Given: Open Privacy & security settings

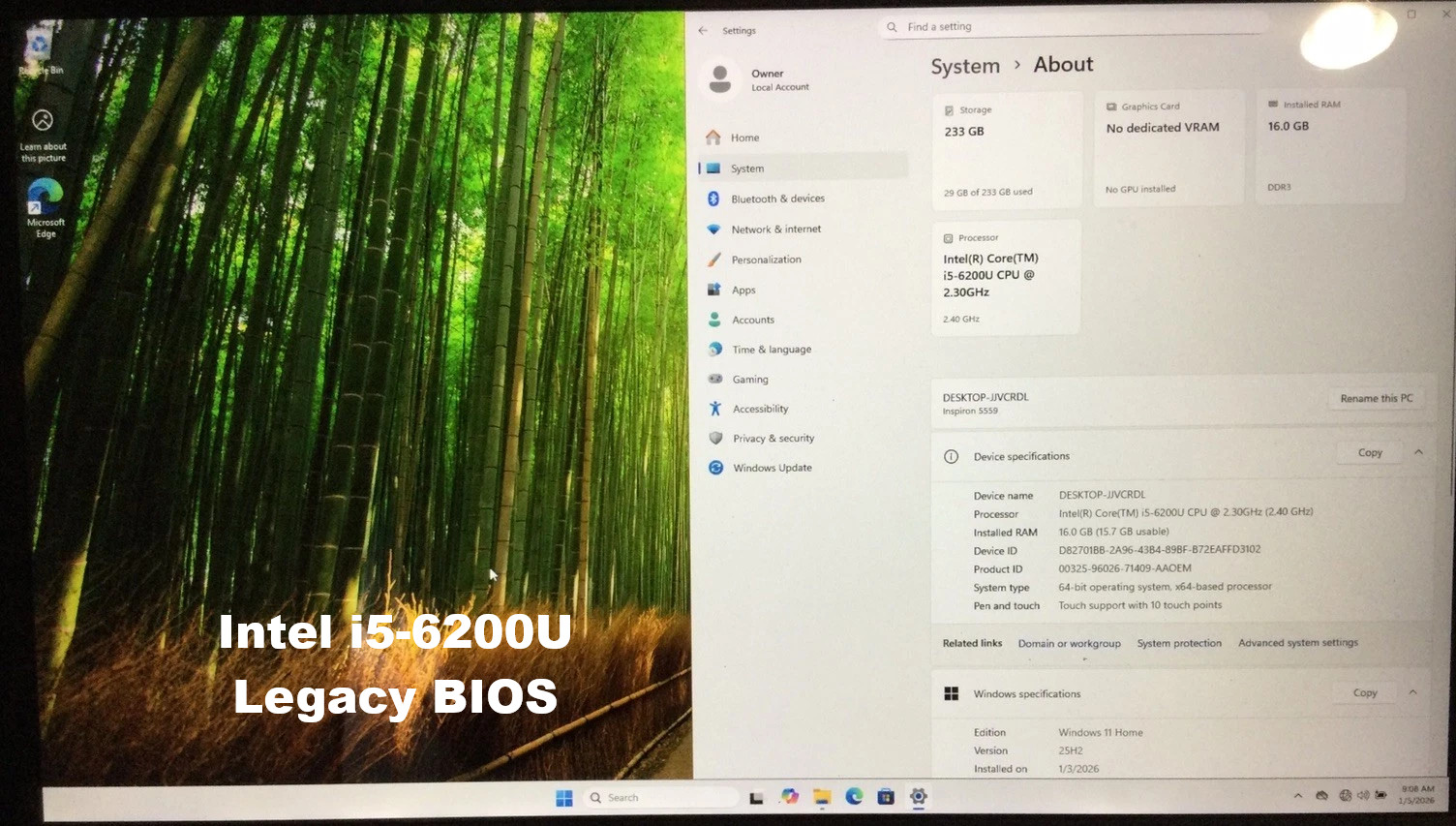Looking at the screenshot, I should [803, 439].
